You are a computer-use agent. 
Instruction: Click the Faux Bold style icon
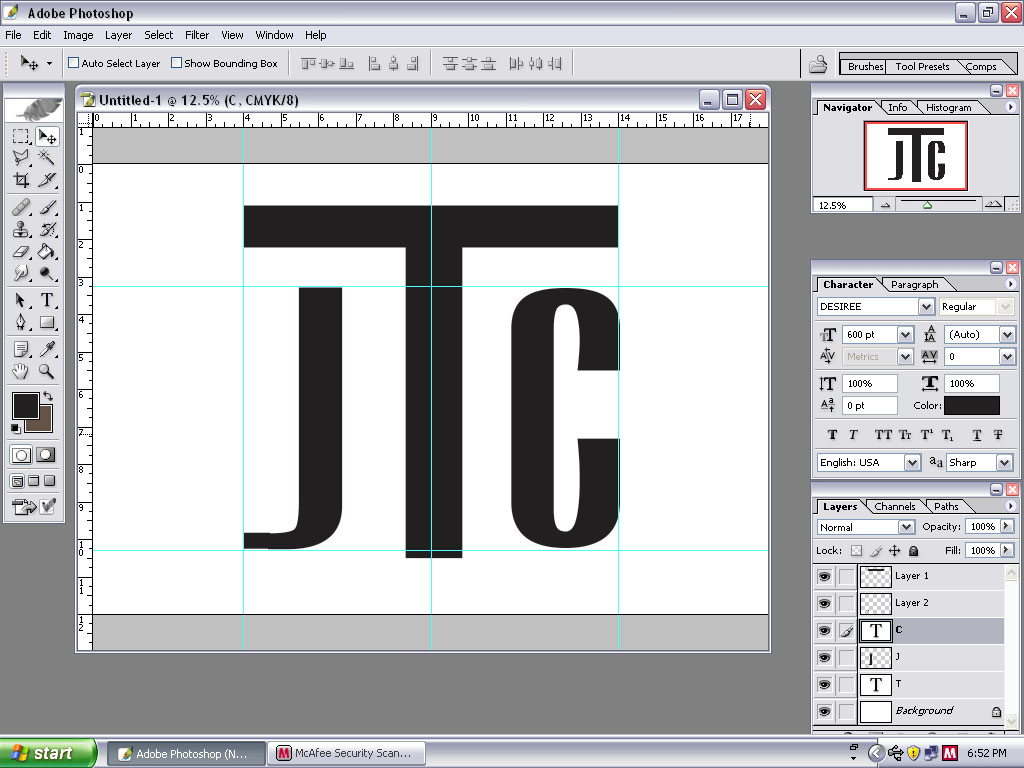[x=832, y=435]
